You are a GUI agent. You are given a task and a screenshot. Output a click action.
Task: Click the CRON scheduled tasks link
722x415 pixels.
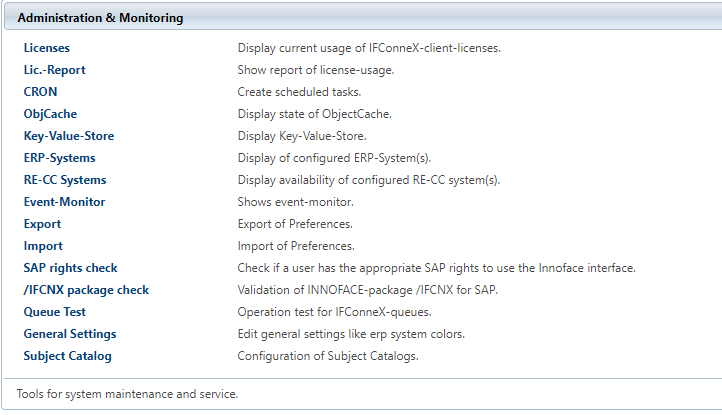[x=41, y=92]
